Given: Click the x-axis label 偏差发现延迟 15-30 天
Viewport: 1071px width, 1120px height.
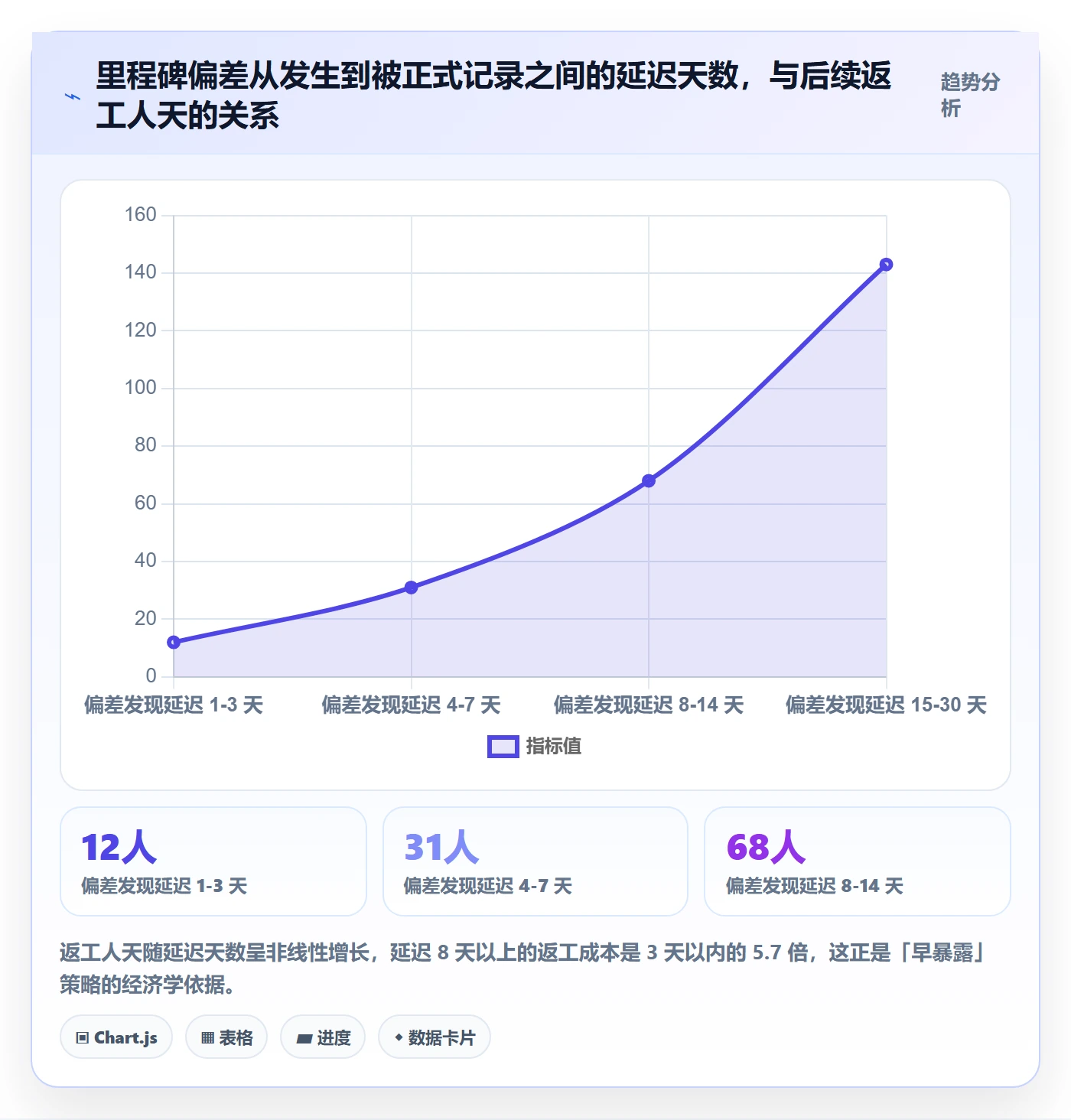Looking at the screenshot, I should (x=886, y=705).
